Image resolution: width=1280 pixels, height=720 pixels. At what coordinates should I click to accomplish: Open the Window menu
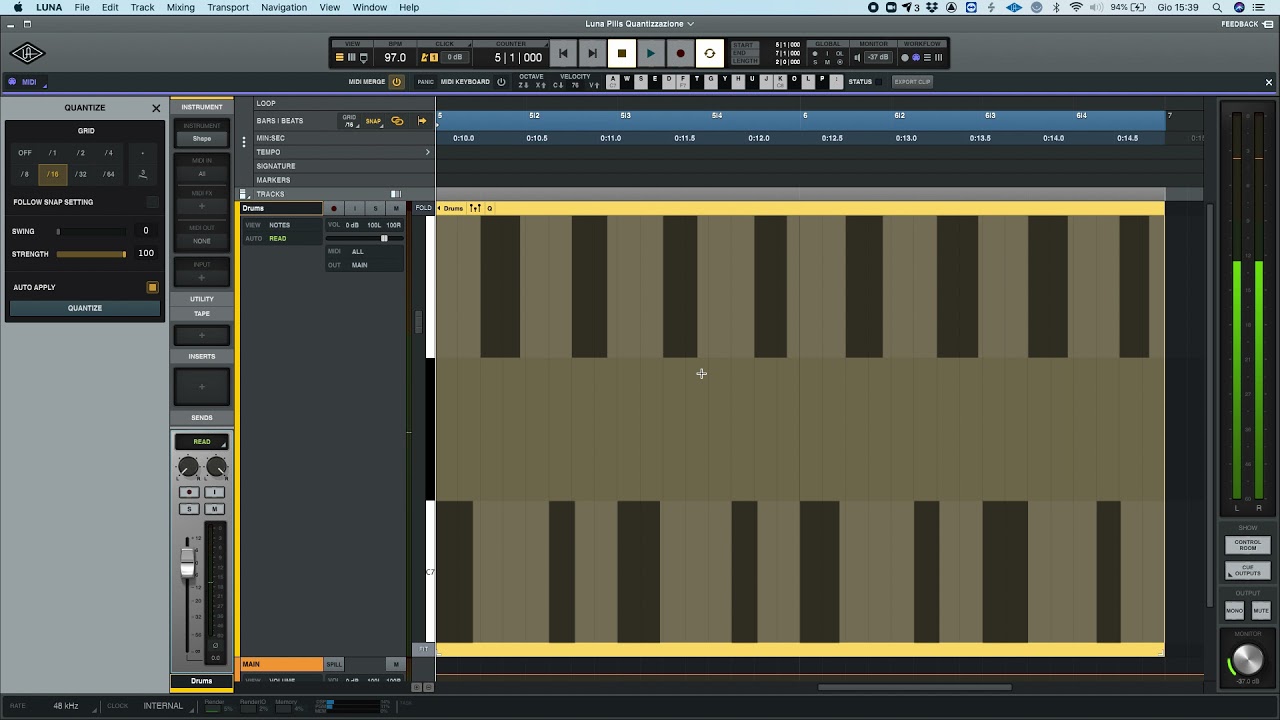coord(369,7)
